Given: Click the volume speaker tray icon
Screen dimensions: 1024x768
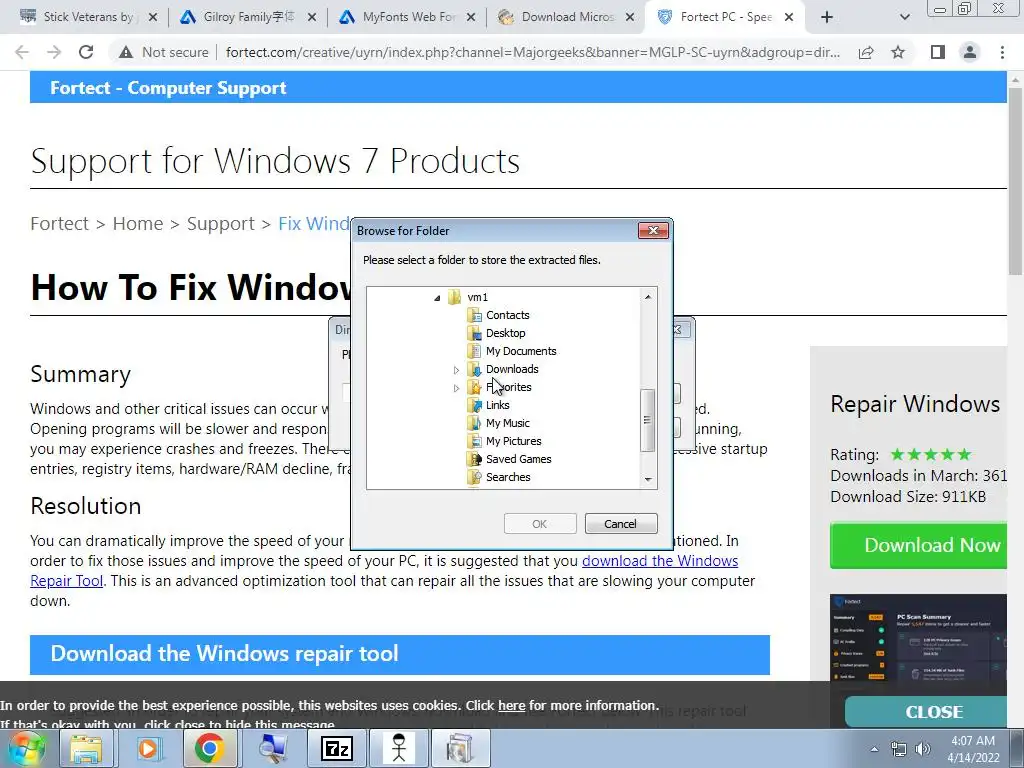Looking at the screenshot, I should click(x=923, y=749).
